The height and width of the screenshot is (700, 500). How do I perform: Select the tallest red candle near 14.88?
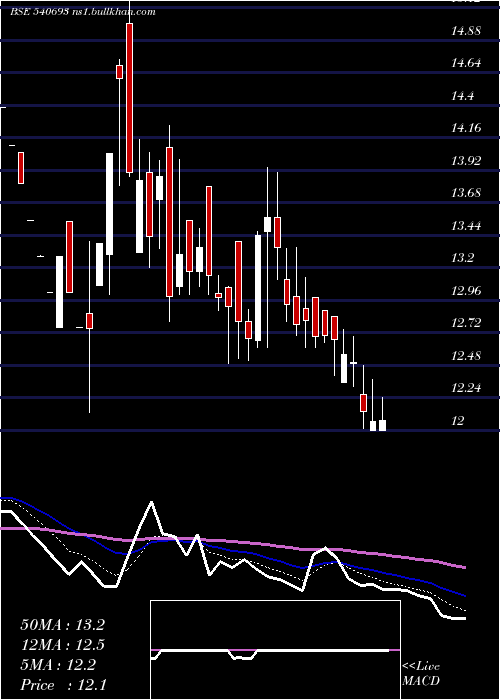[129, 98]
